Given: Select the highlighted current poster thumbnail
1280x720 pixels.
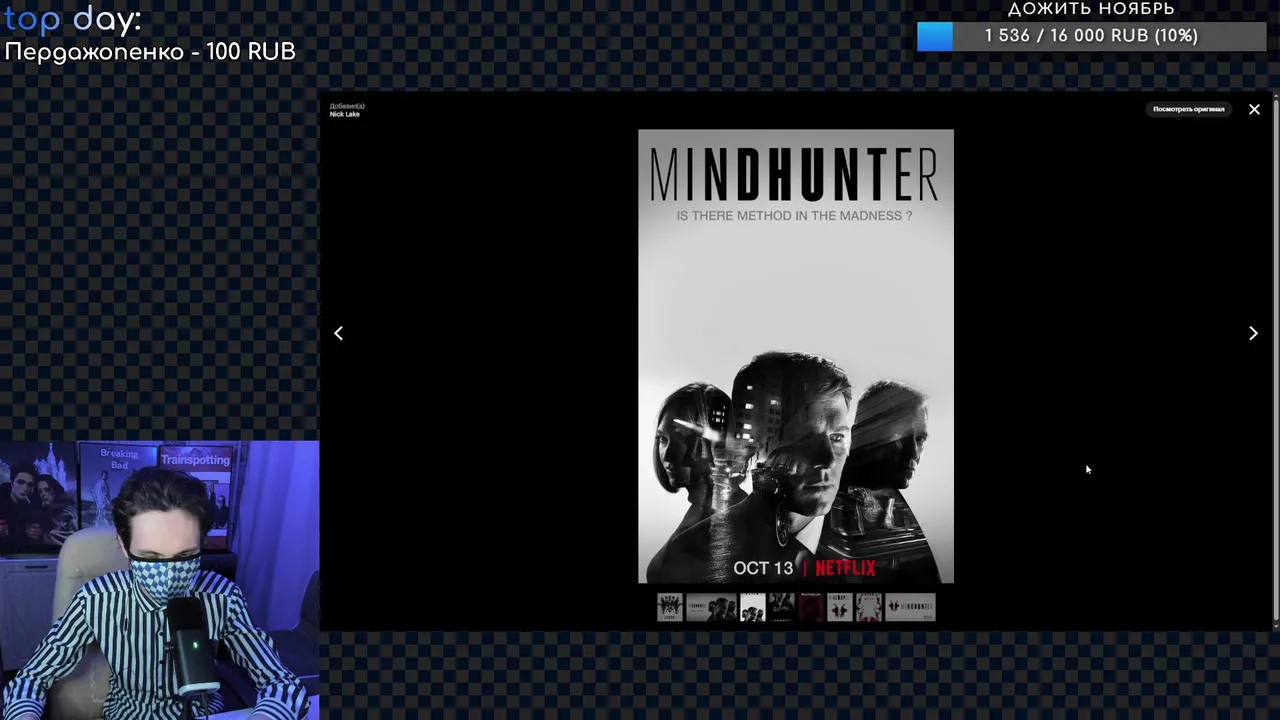Looking at the screenshot, I should (753, 607).
